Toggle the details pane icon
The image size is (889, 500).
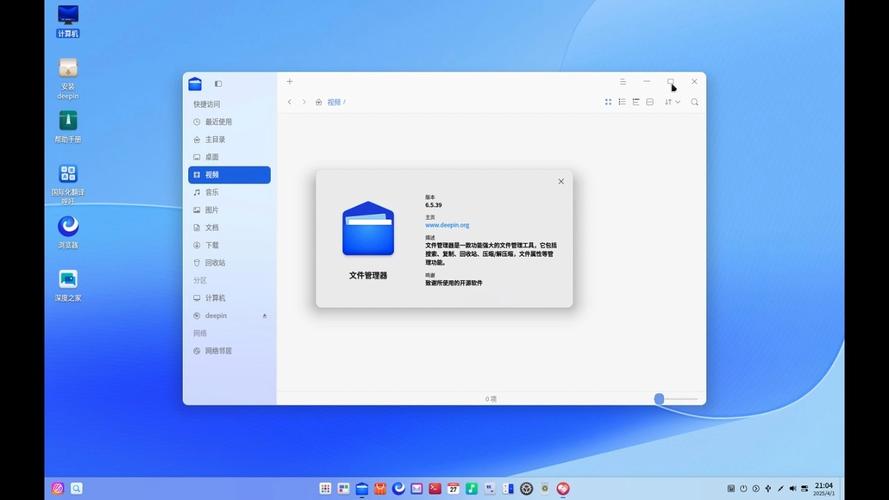(x=650, y=102)
